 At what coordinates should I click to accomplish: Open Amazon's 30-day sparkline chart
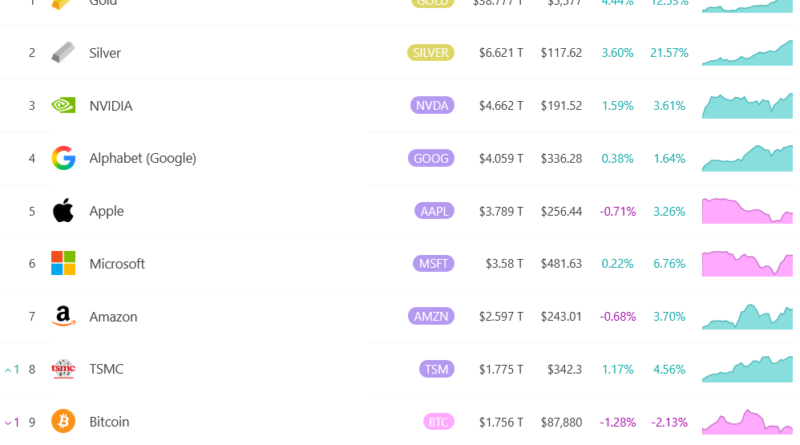click(747, 316)
